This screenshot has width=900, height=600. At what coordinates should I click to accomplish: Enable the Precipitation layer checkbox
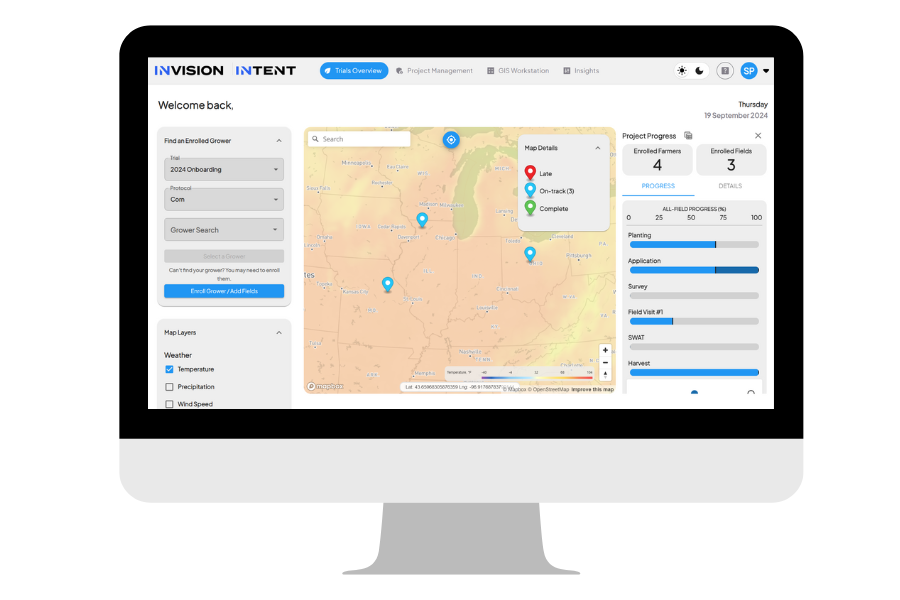pyautogui.click(x=170, y=387)
